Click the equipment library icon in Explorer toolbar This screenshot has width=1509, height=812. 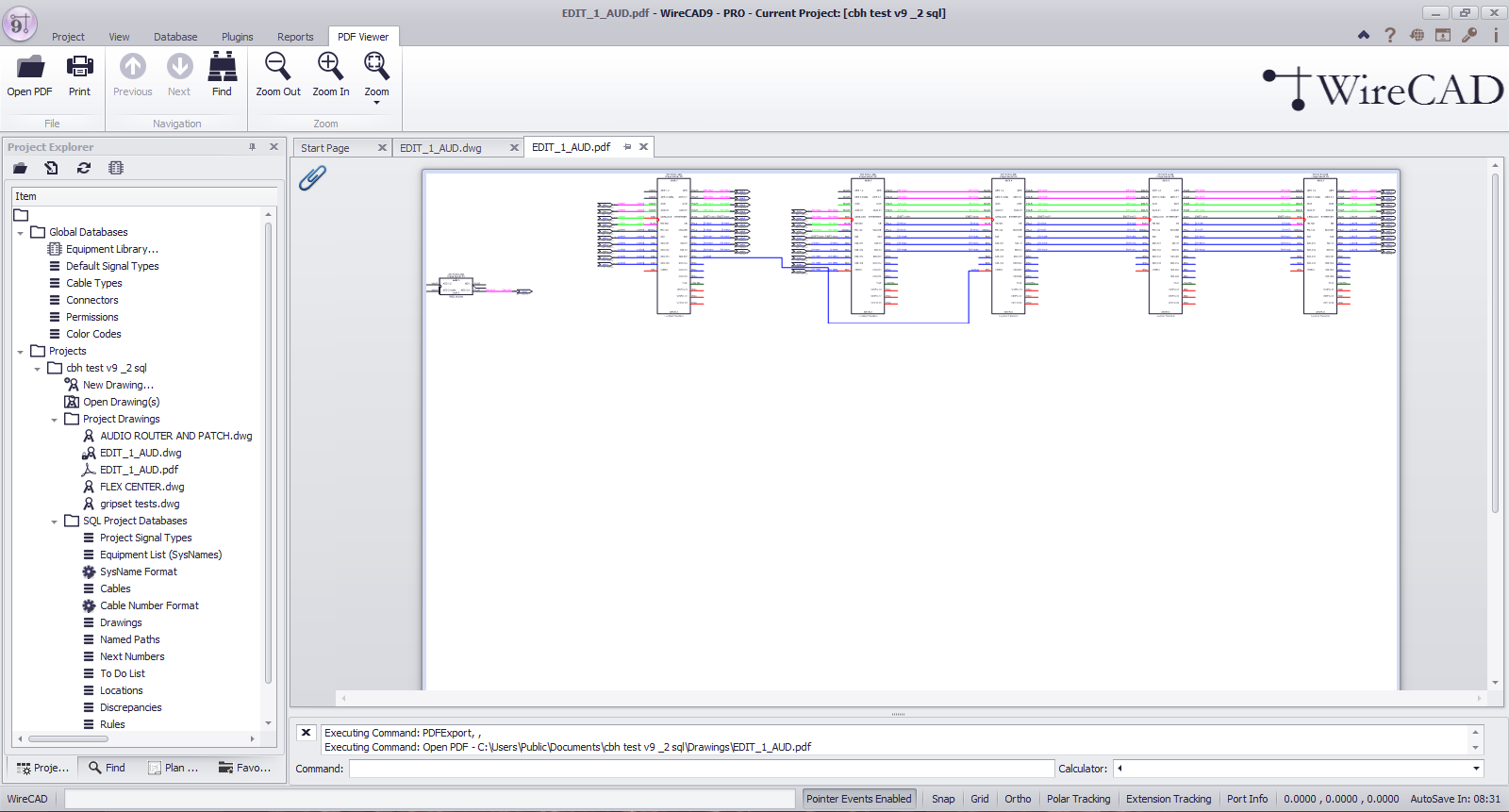[x=116, y=168]
